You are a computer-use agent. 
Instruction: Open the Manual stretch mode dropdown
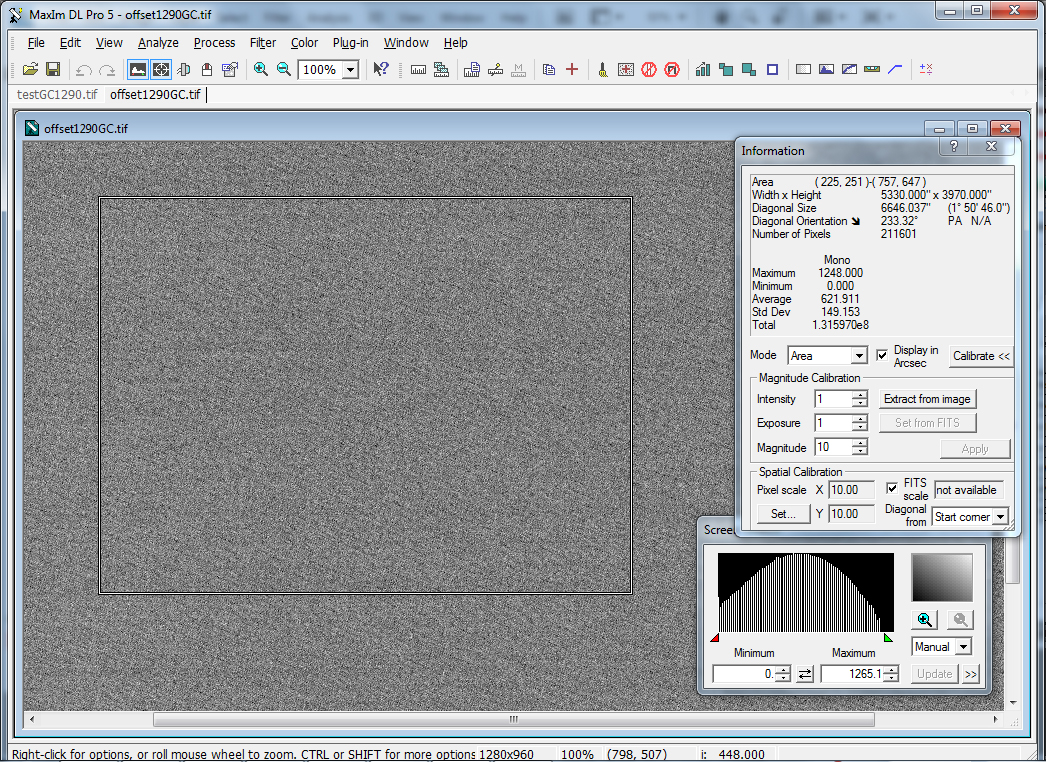(963, 647)
